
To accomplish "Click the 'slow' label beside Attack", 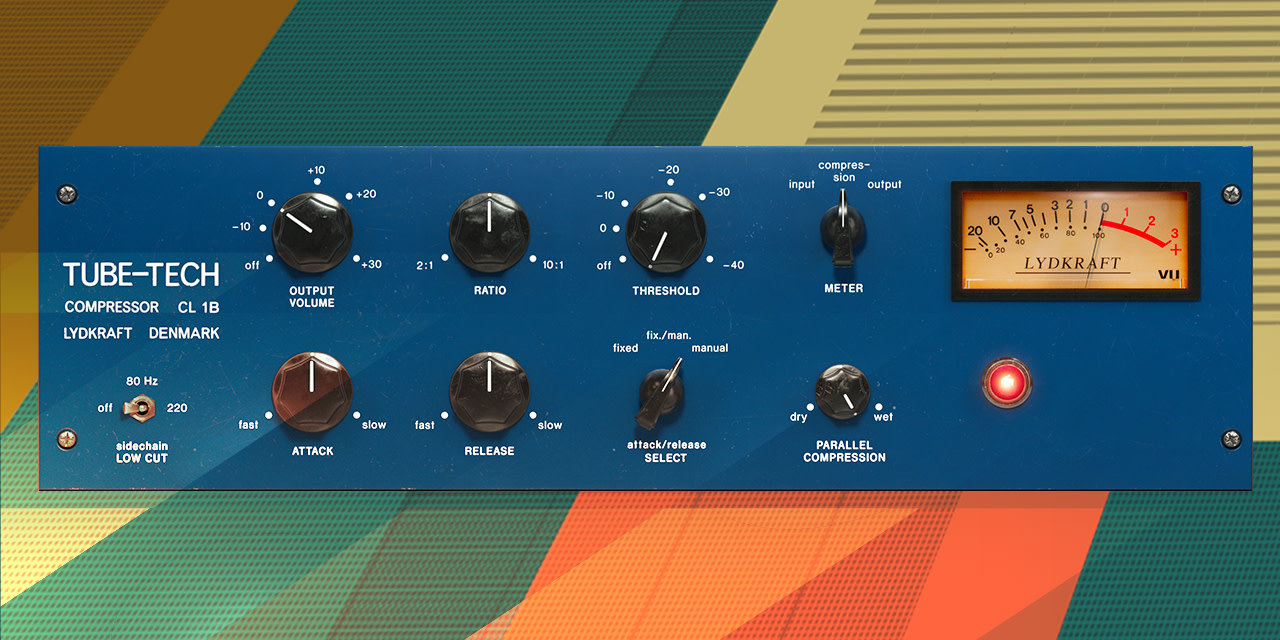I will tap(374, 425).
